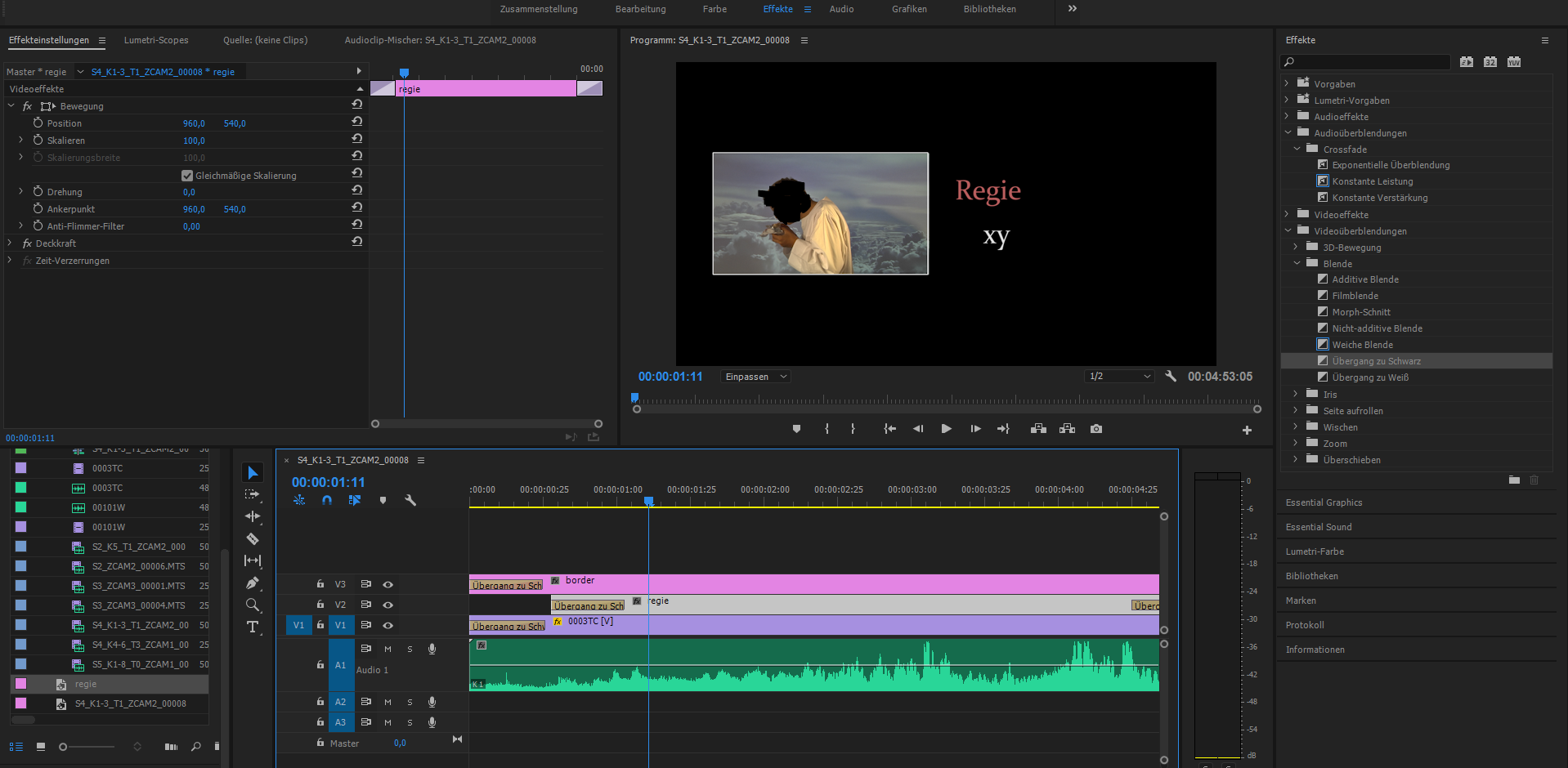This screenshot has width=1568, height=768.
Task: Open playback resolution 1/2 dropdown
Action: [1119, 377]
